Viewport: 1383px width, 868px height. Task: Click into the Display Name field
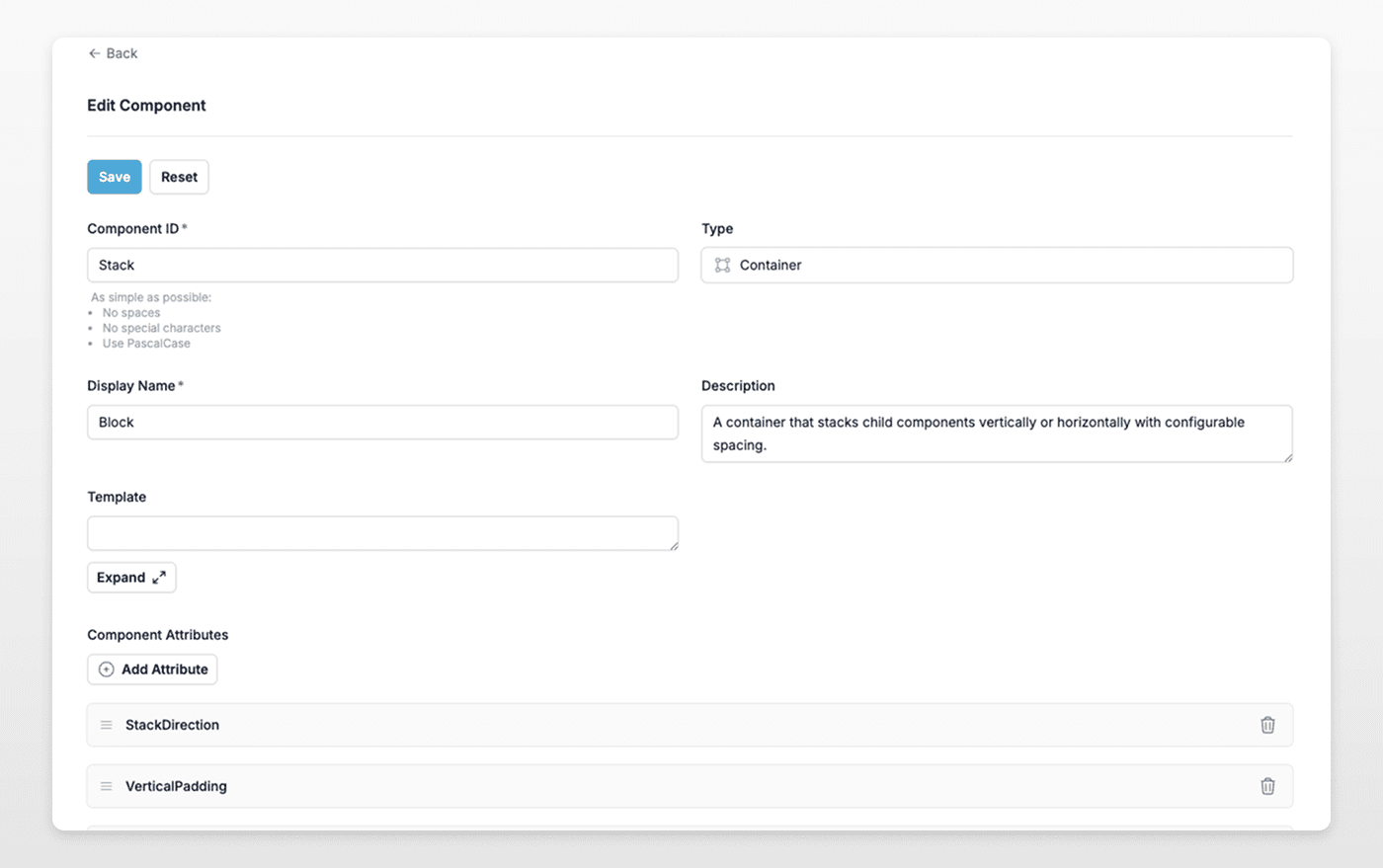(x=382, y=422)
